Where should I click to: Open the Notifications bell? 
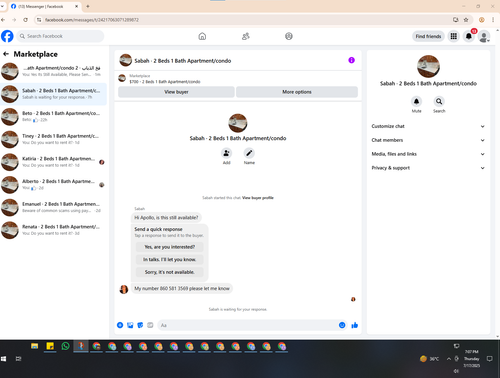469,36
